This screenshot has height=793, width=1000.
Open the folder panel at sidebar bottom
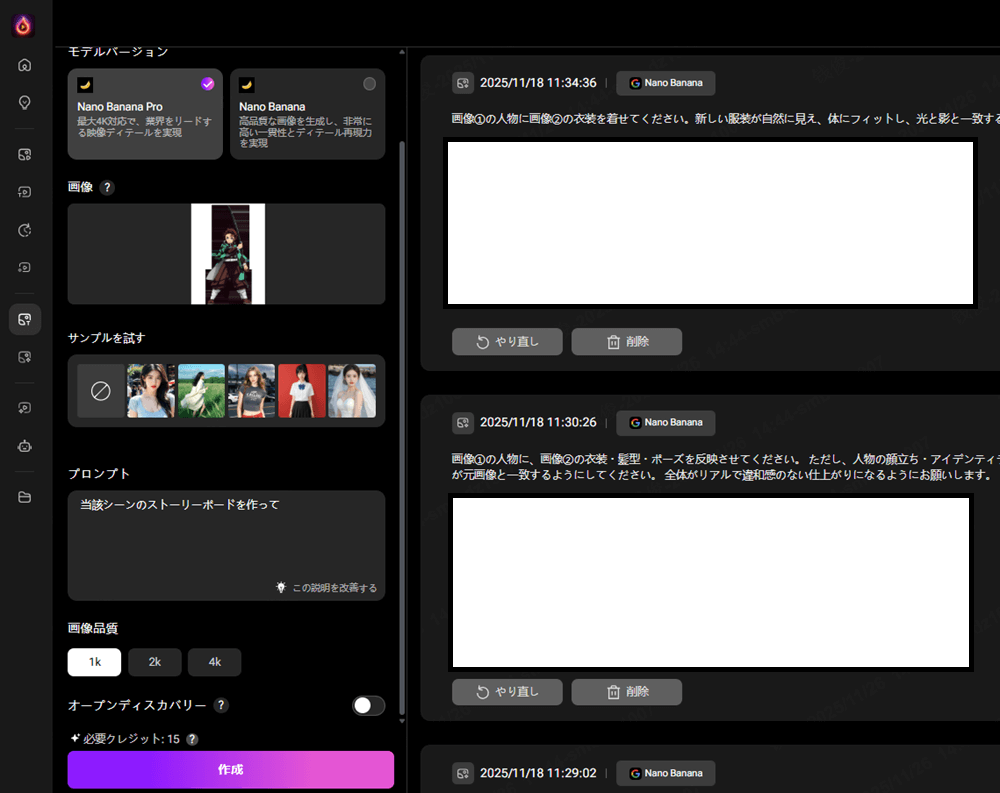coord(23,497)
